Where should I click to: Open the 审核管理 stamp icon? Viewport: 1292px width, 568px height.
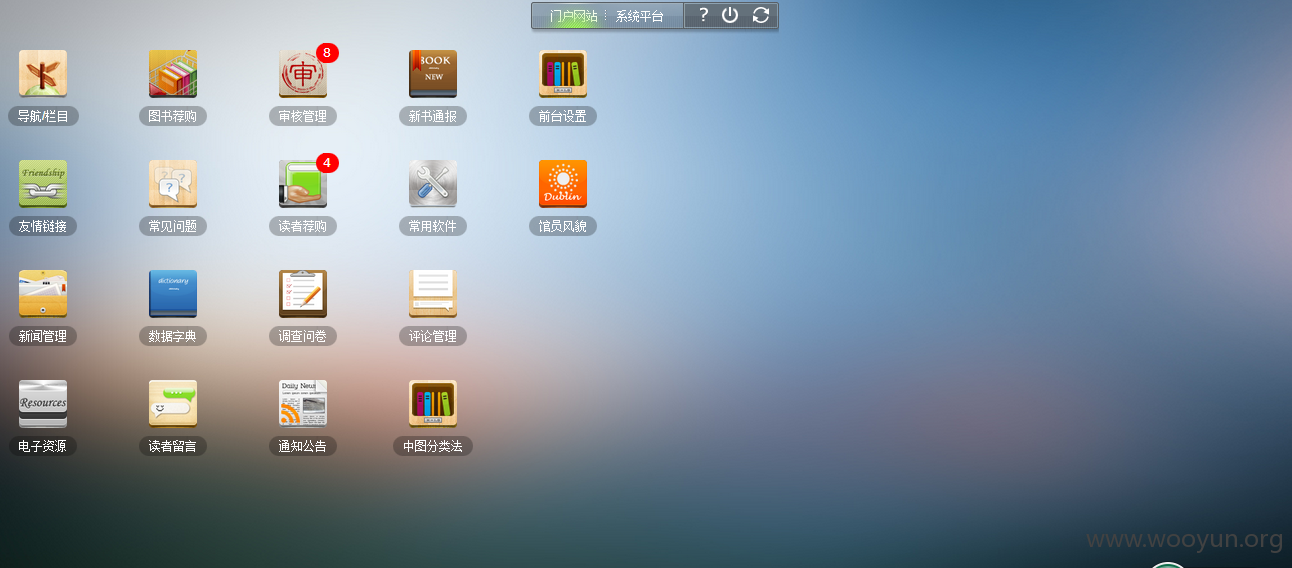[x=303, y=74]
